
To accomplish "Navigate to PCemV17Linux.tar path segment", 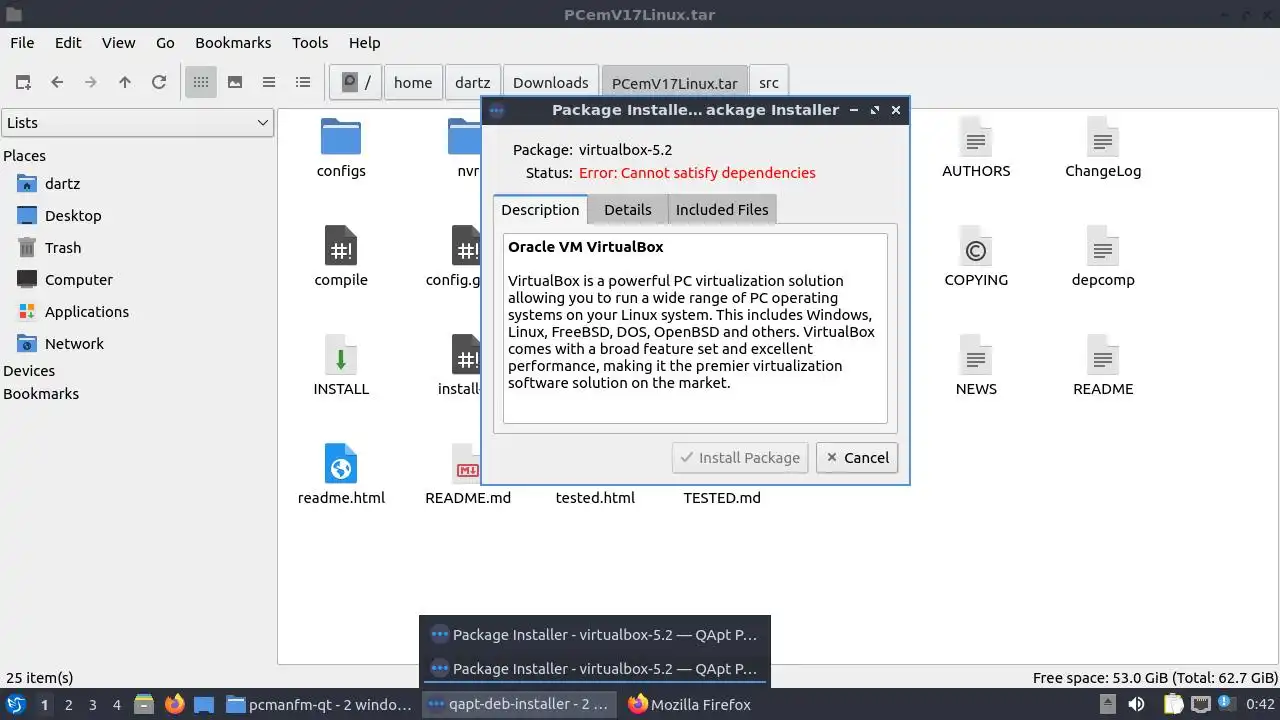I will pos(674,83).
